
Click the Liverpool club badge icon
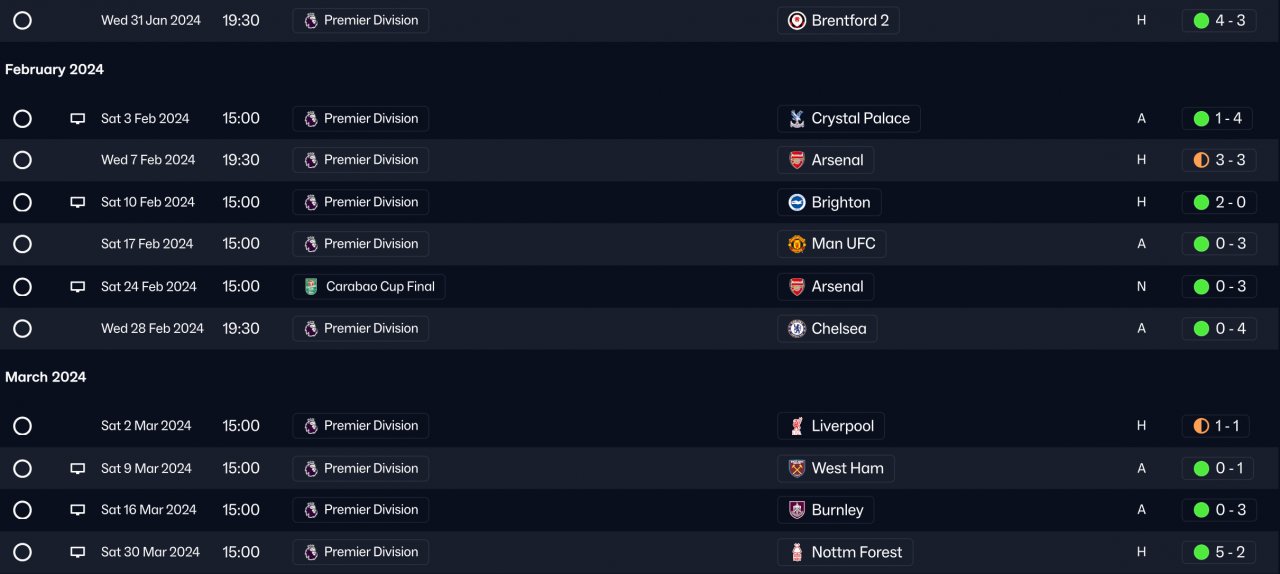[797, 426]
